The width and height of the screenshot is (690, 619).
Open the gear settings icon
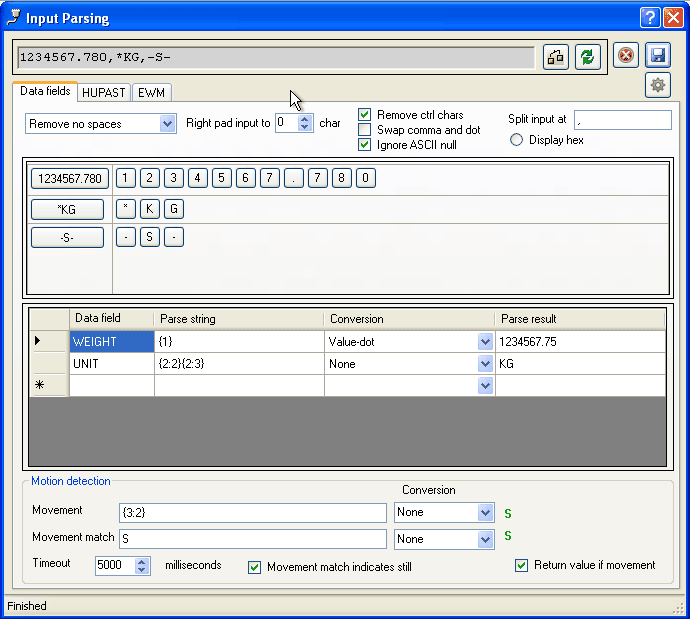[657, 86]
